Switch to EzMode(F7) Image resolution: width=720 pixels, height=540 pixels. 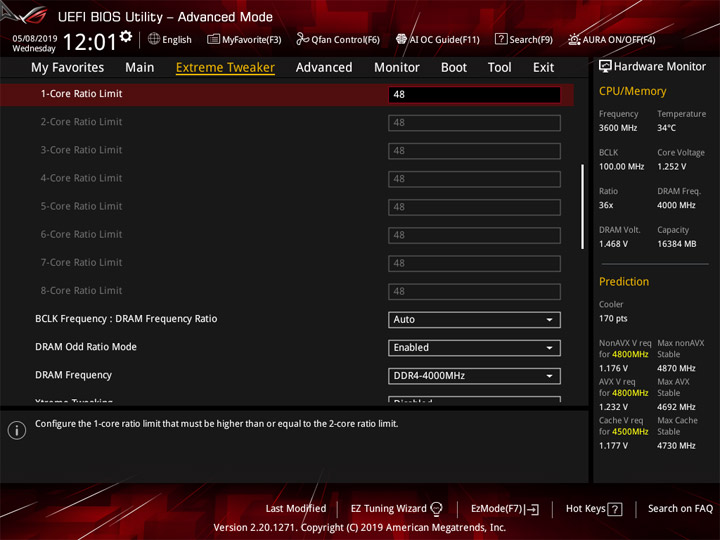tap(505, 508)
